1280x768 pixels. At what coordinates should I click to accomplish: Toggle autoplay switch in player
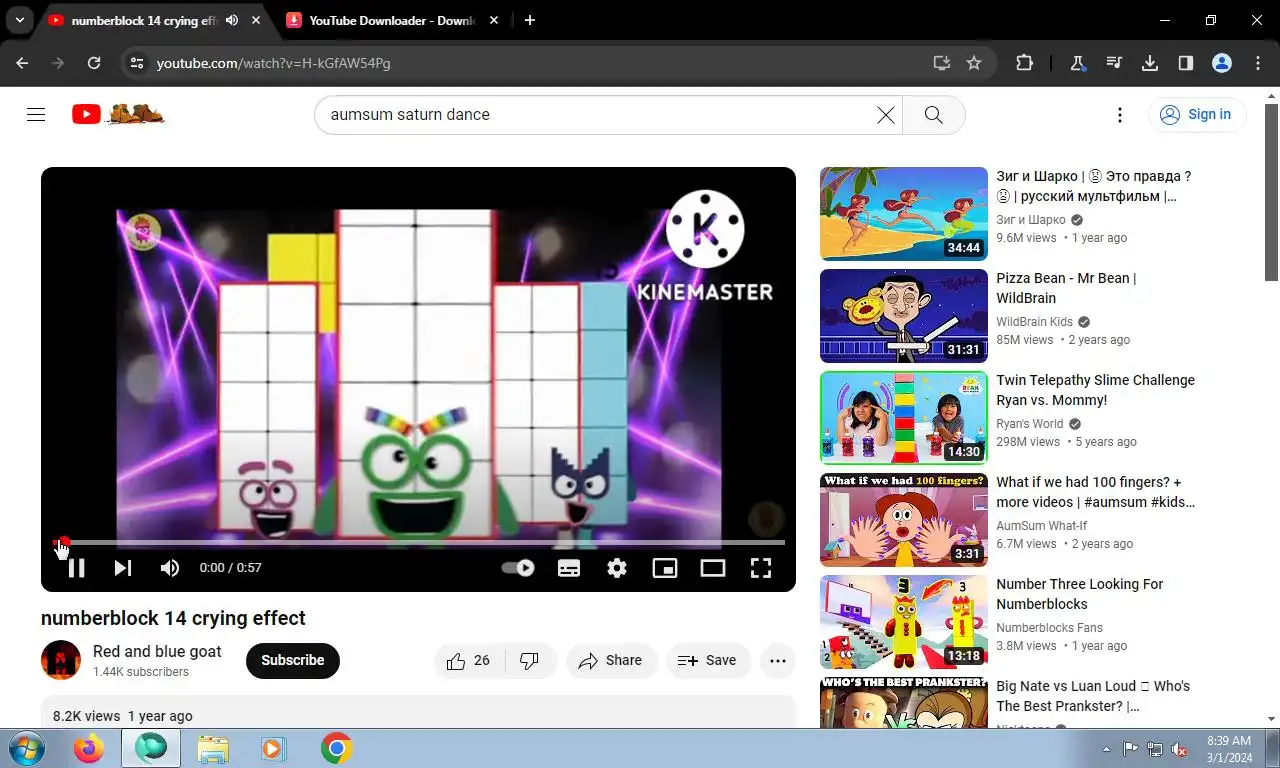pos(518,568)
